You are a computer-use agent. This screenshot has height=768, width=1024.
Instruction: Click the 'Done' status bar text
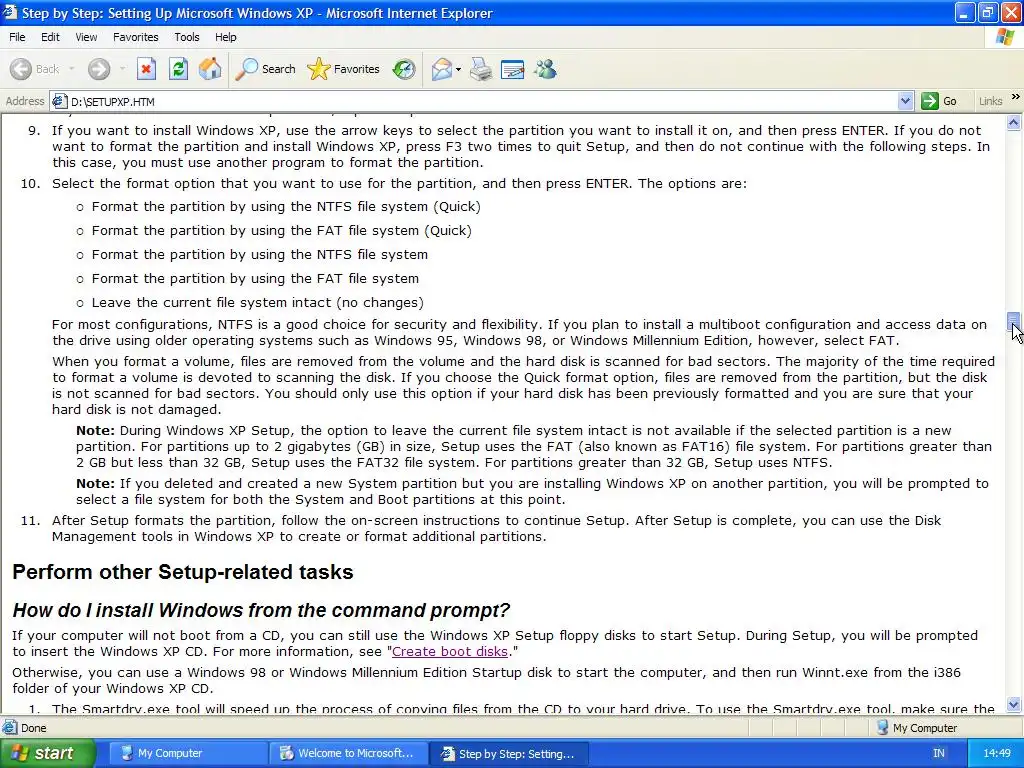33,728
